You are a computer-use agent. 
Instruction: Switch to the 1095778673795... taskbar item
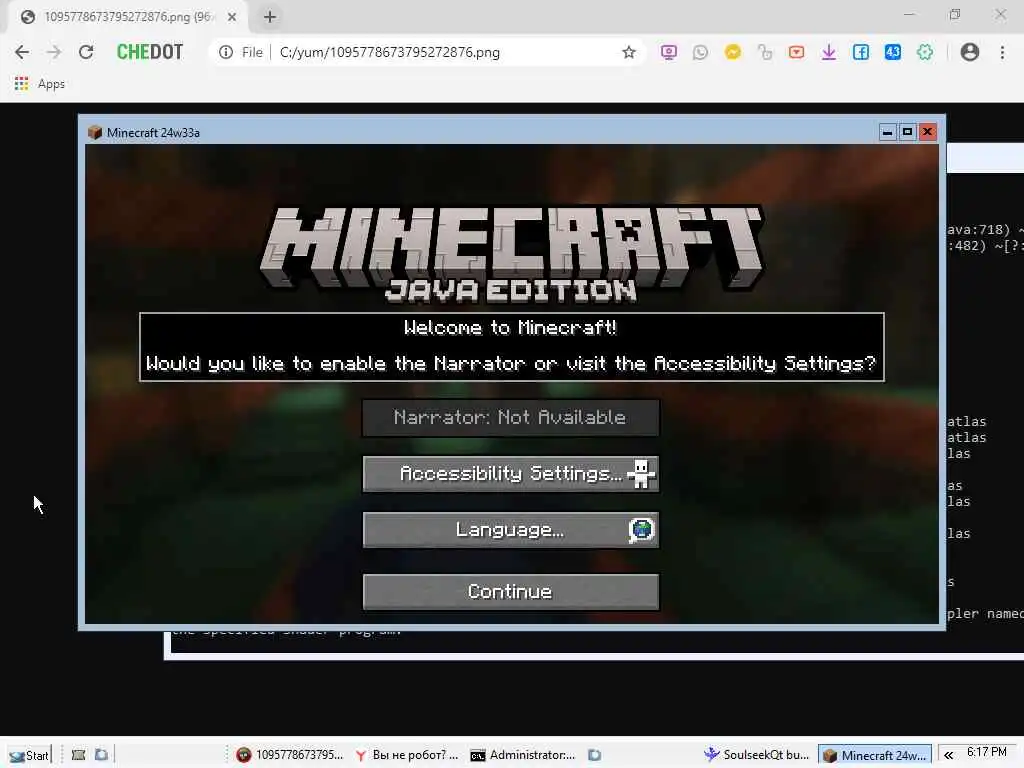tap(290, 755)
